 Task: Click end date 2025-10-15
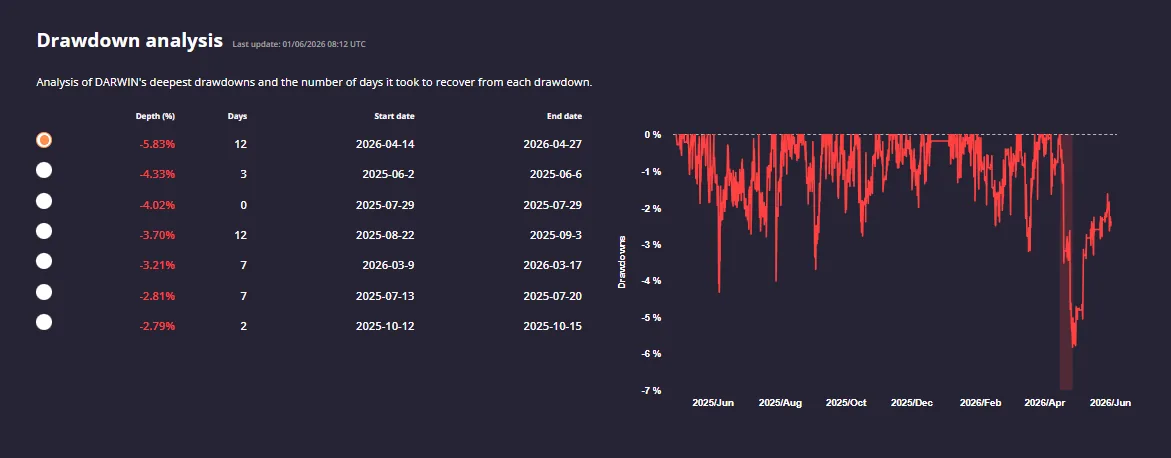pyautogui.click(x=553, y=327)
